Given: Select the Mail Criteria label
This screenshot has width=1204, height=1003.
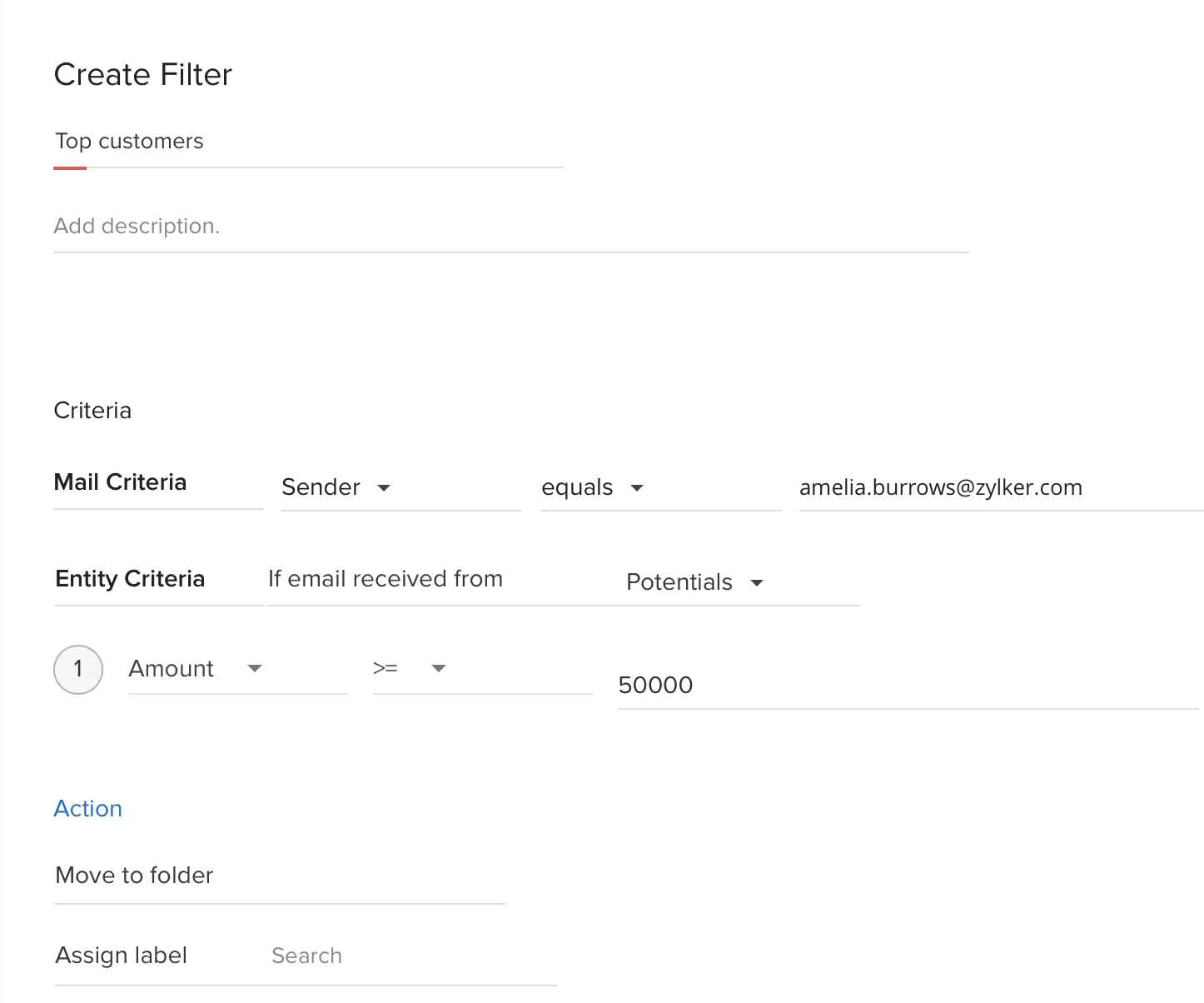Looking at the screenshot, I should [120, 482].
